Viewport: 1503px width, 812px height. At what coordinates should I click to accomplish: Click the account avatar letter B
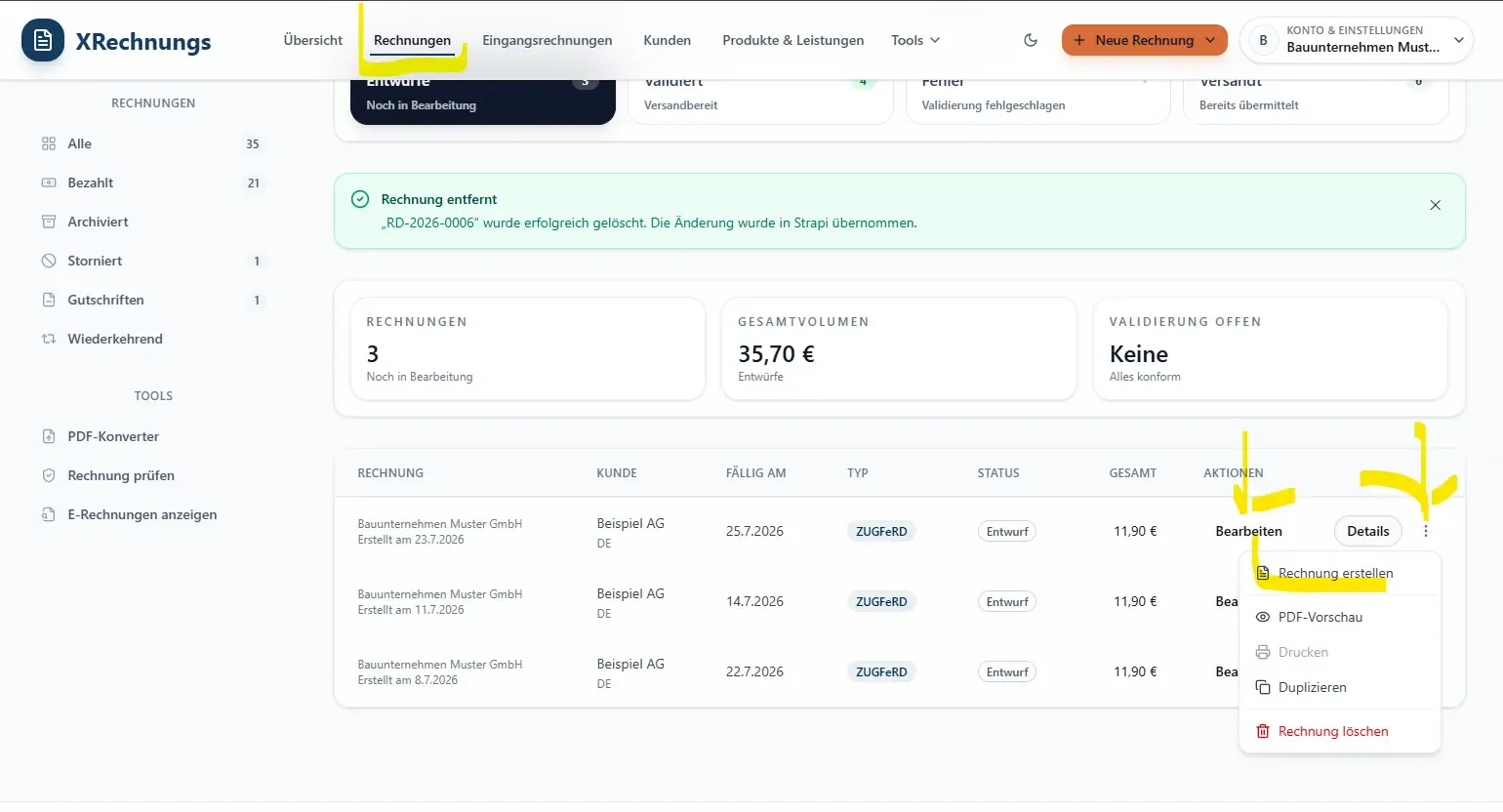(1264, 40)
